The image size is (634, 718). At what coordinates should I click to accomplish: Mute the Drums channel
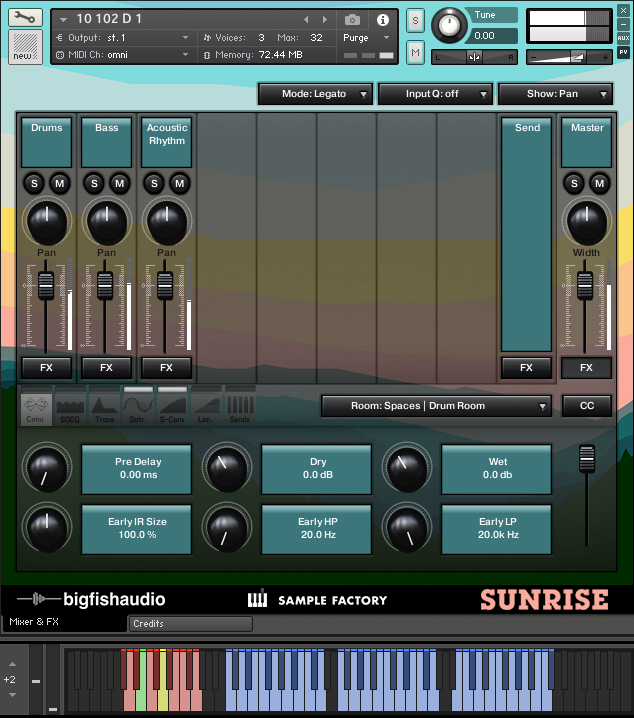pyautogui.click(x=60, y=184)
